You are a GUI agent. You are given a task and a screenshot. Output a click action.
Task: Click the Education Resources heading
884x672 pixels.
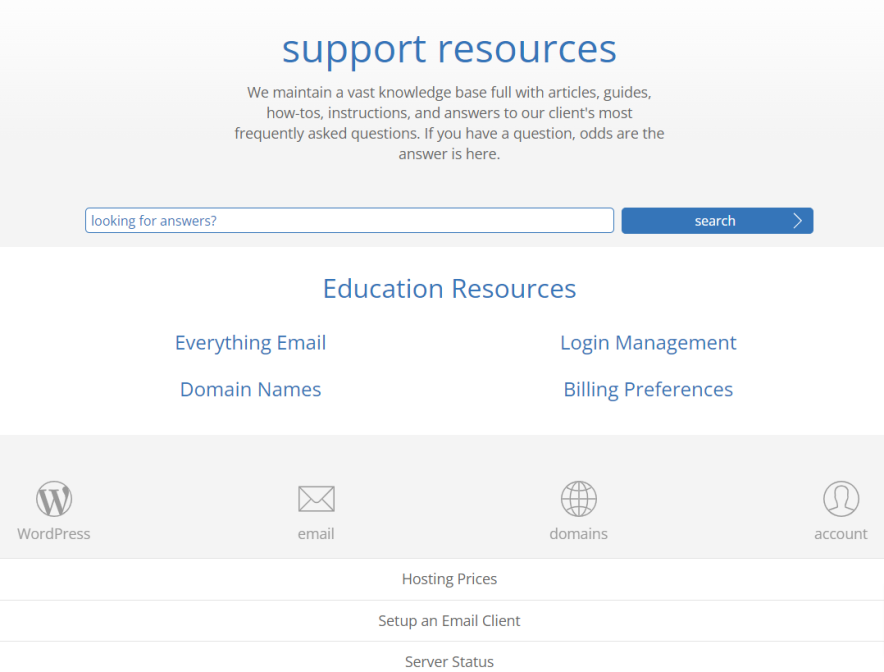[x=449, y=289]
